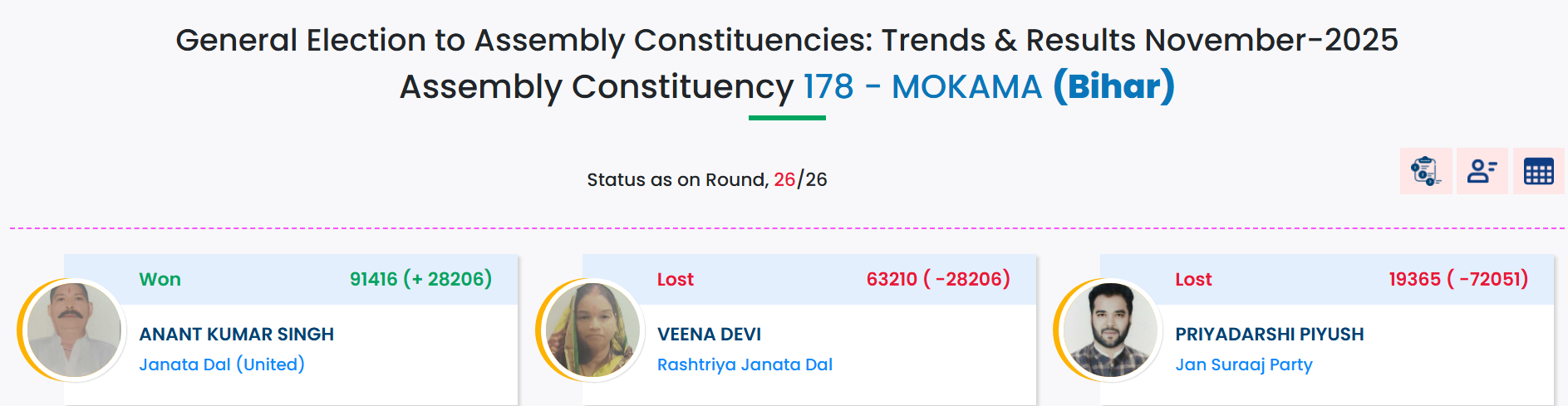Click the vote count 63210 (-28206)
The height and width of the screenshot is (406, 1568).
coord(938,279)
